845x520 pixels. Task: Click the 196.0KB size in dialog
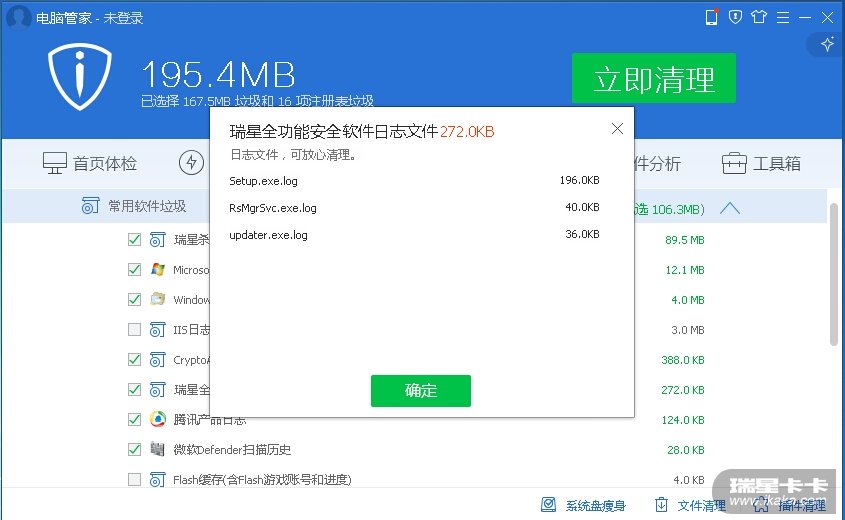point(579,180)
